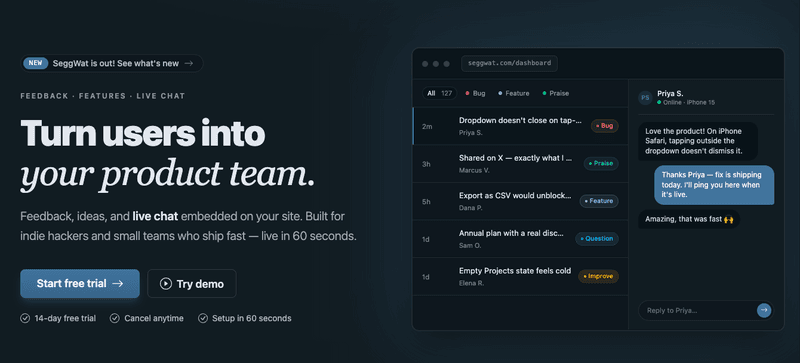Image resolution: width=800 pixels, height=363 pixels.
Task: Click the checkmark icon beside 14-day free trial
Action: tap(25, 319)
